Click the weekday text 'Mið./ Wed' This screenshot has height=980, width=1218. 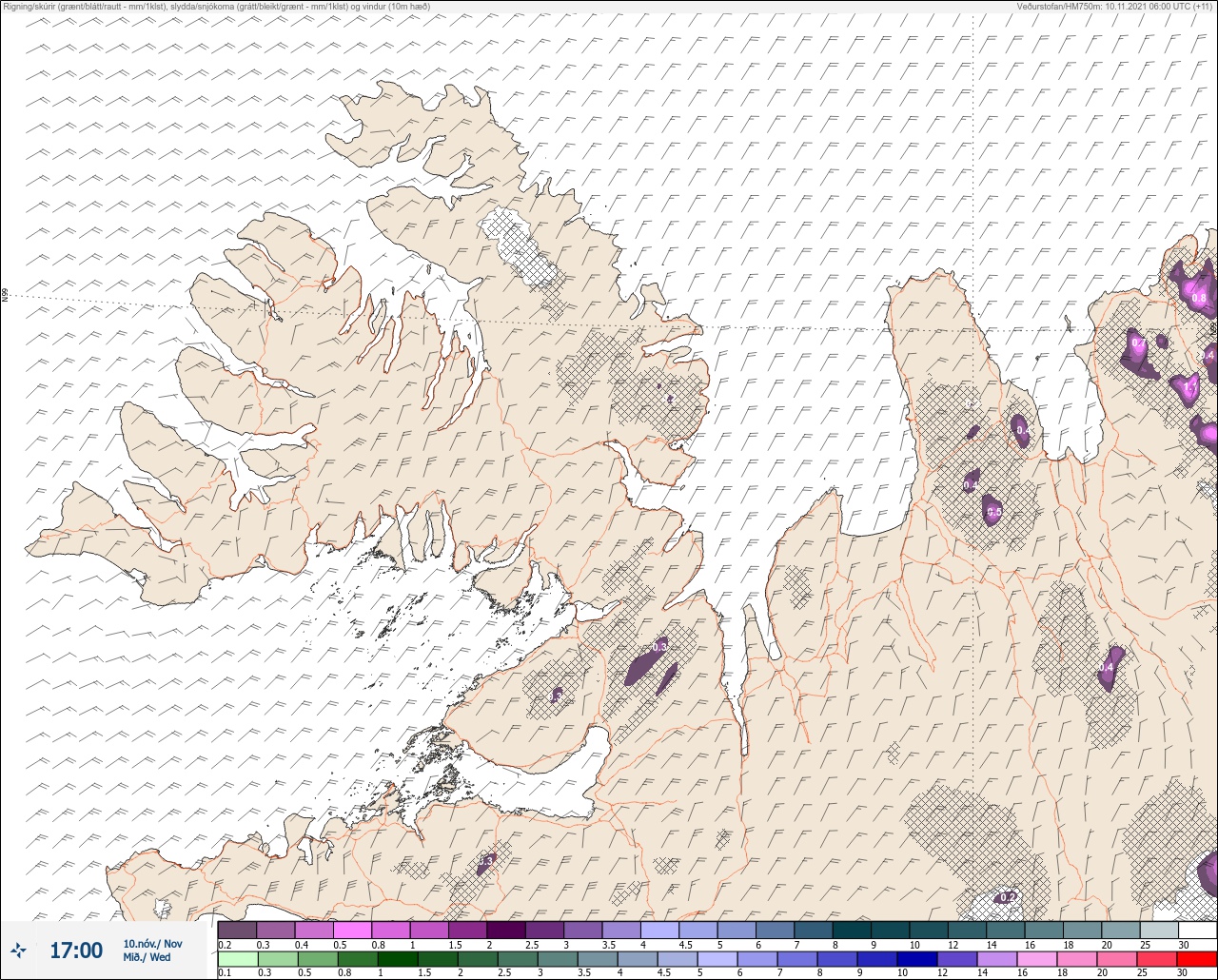(147, 957)
